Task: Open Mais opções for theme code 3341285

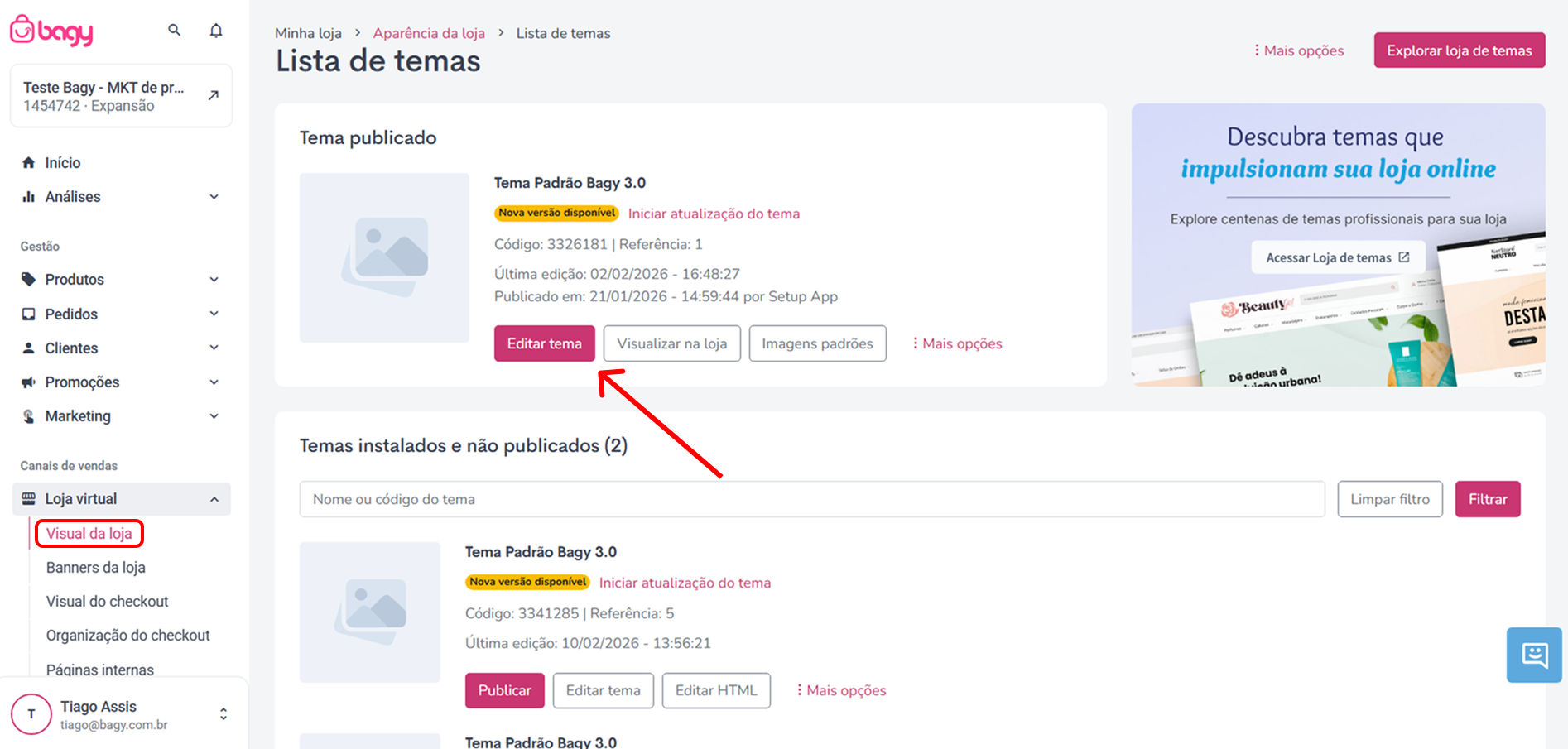Action: pyautogui.click(x=841, y=690)
